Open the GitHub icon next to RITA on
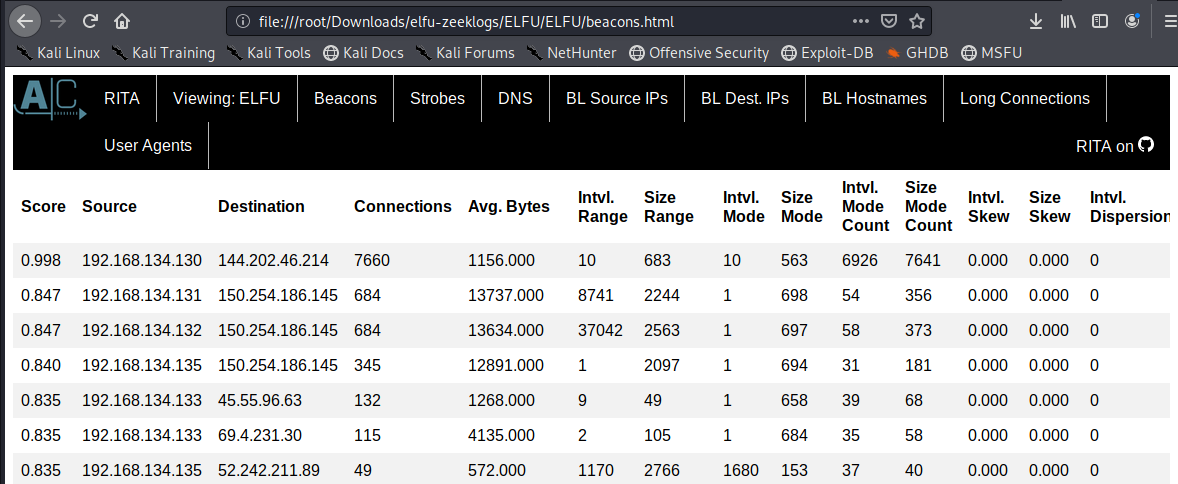The width and height of the screenshot is (1178, 484). pyautogui.click(x=1146, y=144)
